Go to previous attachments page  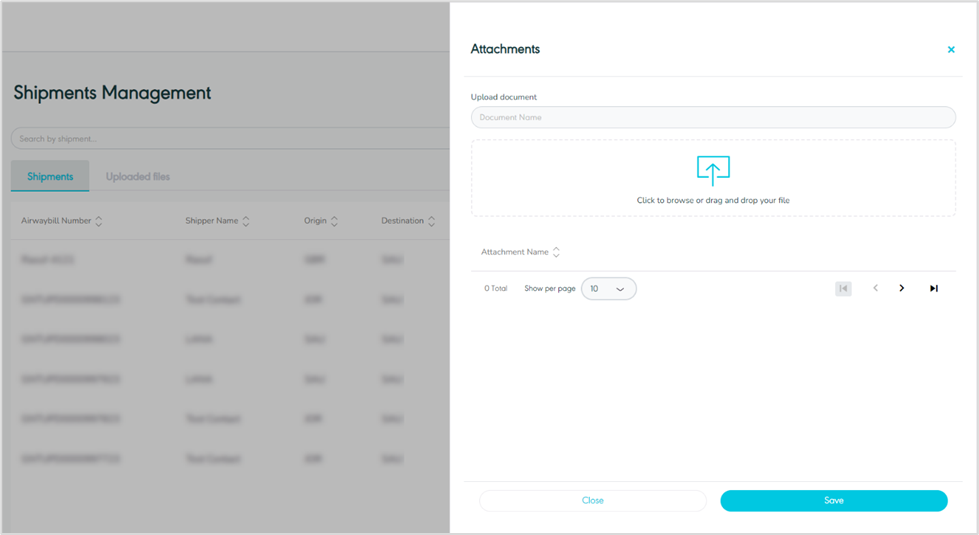[875, 289]
